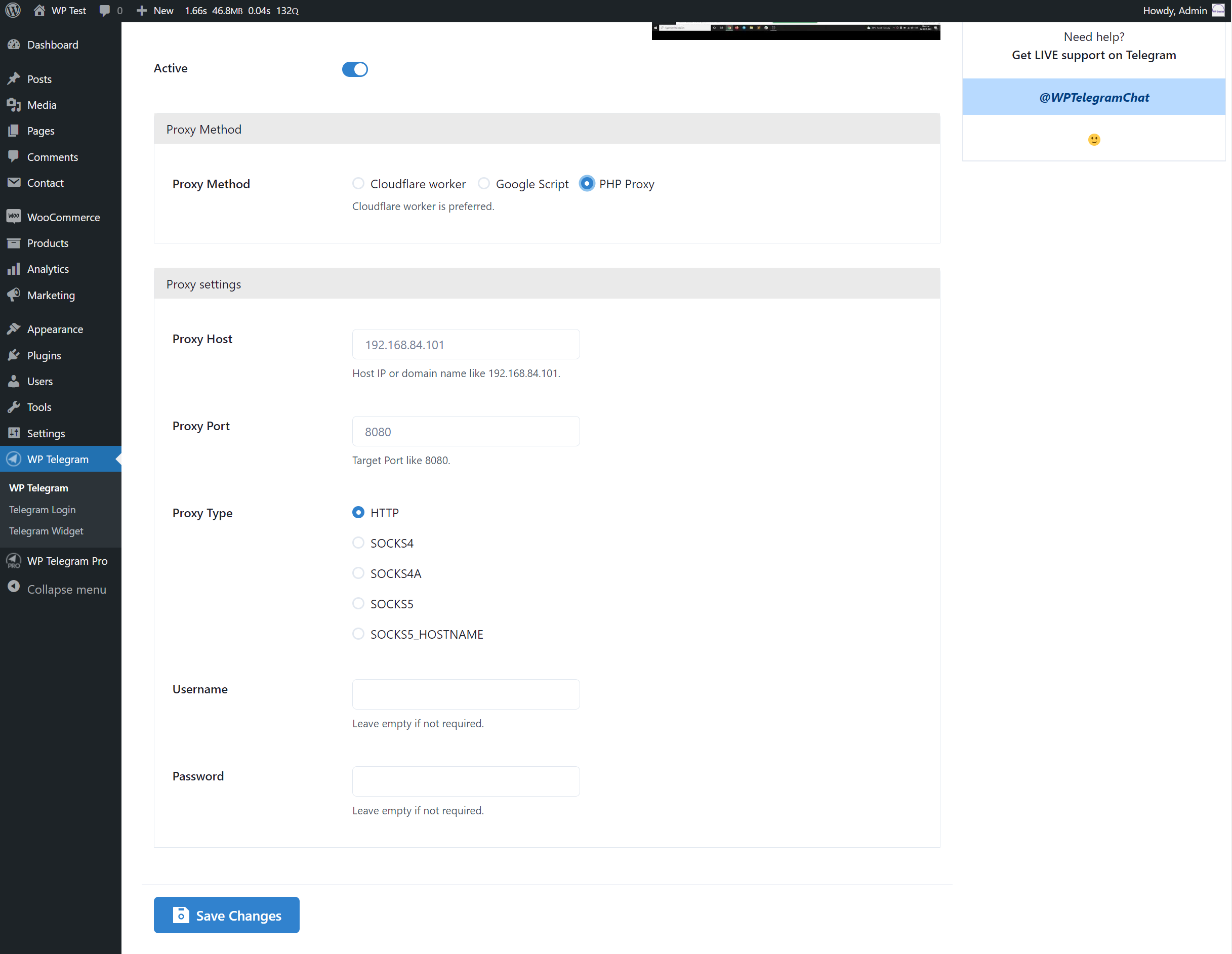Screen dimensions: 1232x954
Task: Click the WordPress logo icon
Action: (13, 10)
